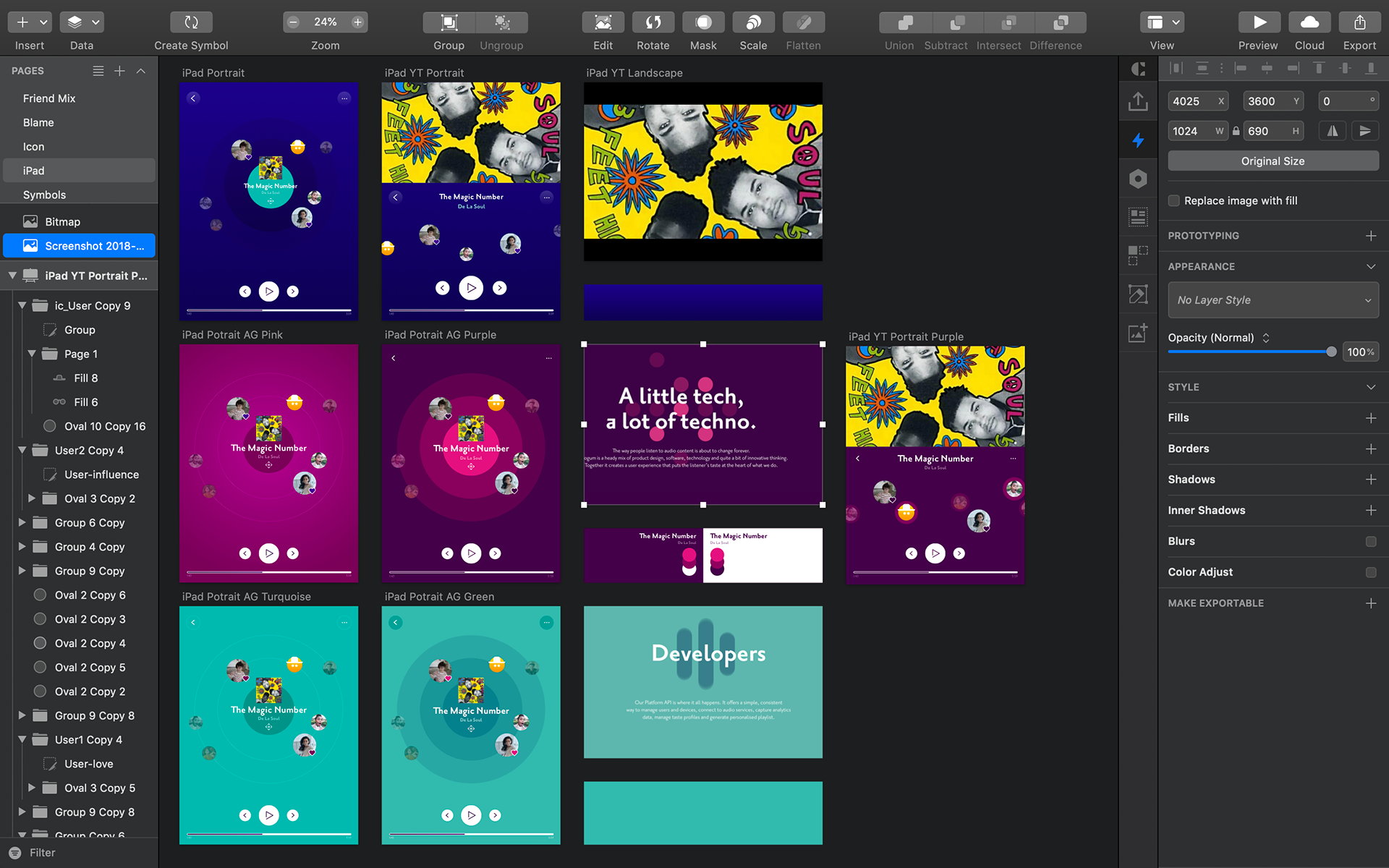Switch to the Icon page
The image size is (1389, 868).
[33, 147]
